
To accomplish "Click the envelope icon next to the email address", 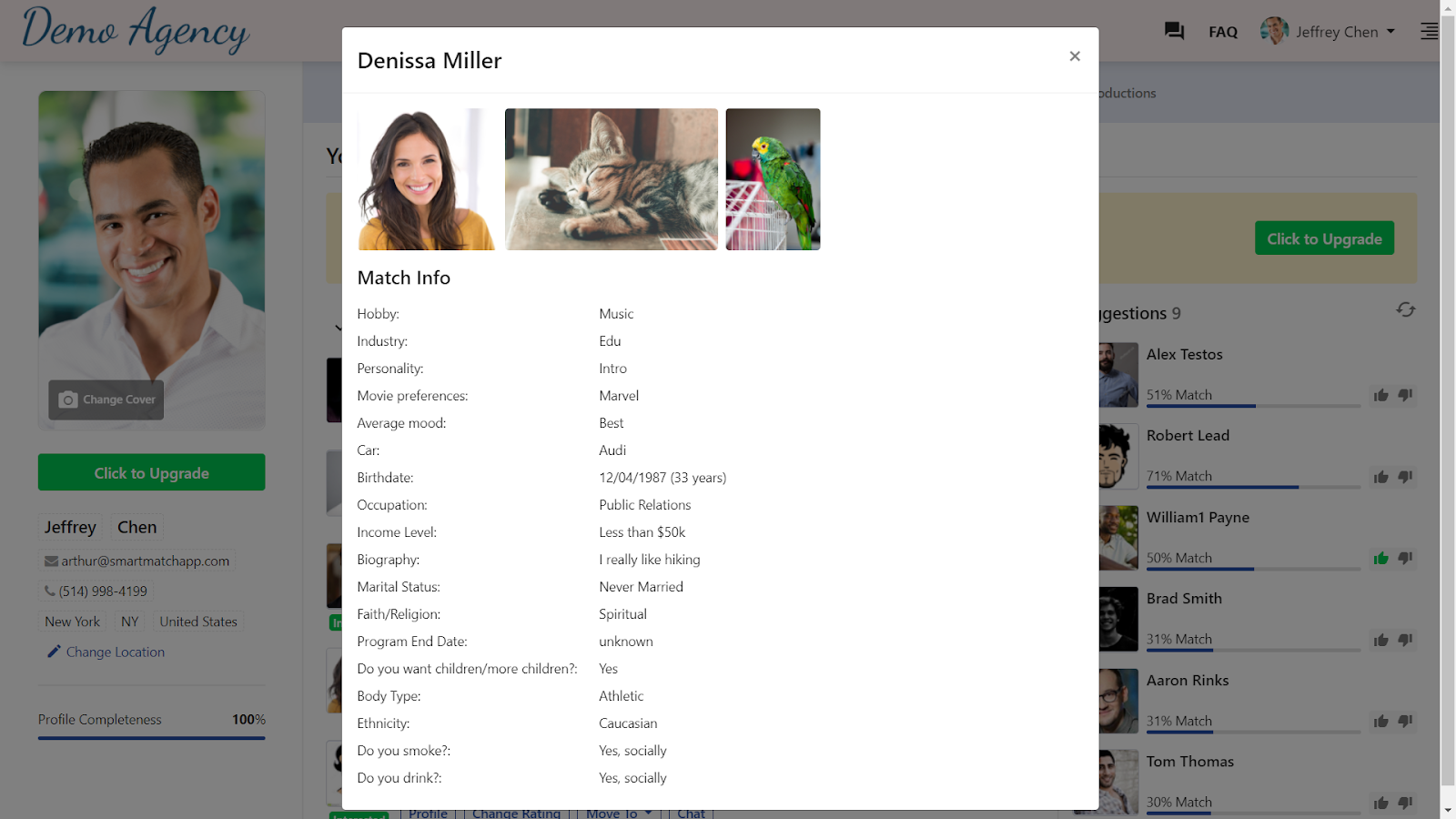I will (x=51, y=561).
